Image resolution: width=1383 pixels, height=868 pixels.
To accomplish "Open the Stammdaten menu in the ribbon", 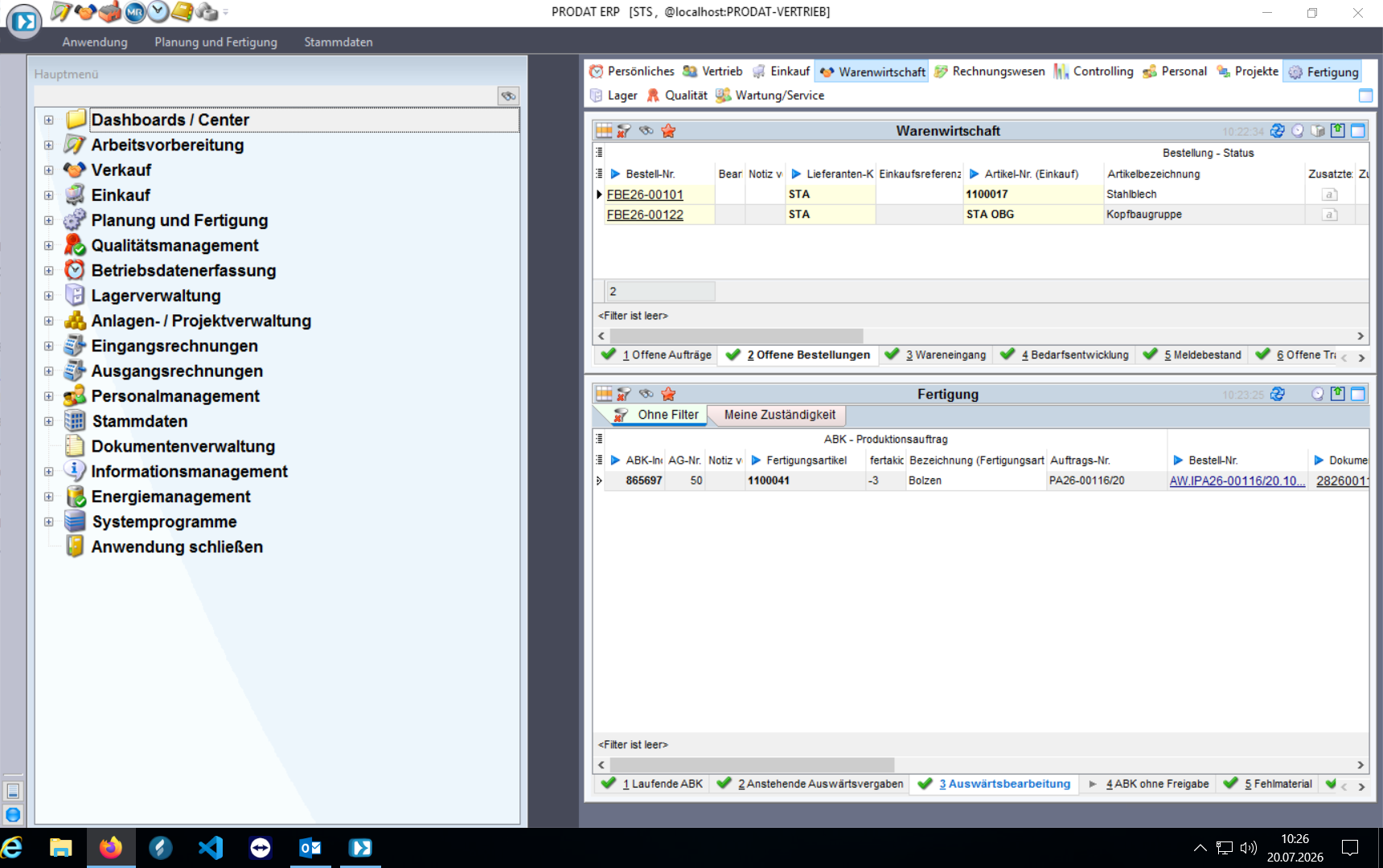I will 338,42.
